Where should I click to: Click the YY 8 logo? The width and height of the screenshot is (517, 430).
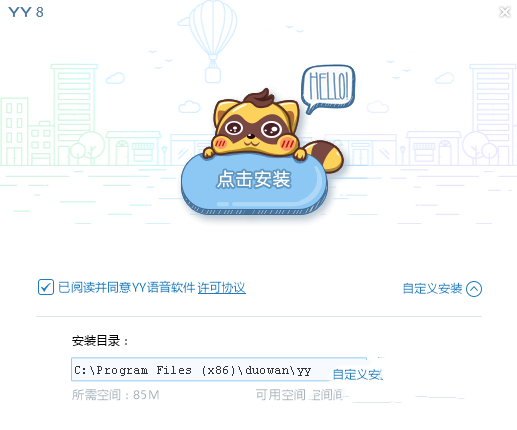coord(26,12)
